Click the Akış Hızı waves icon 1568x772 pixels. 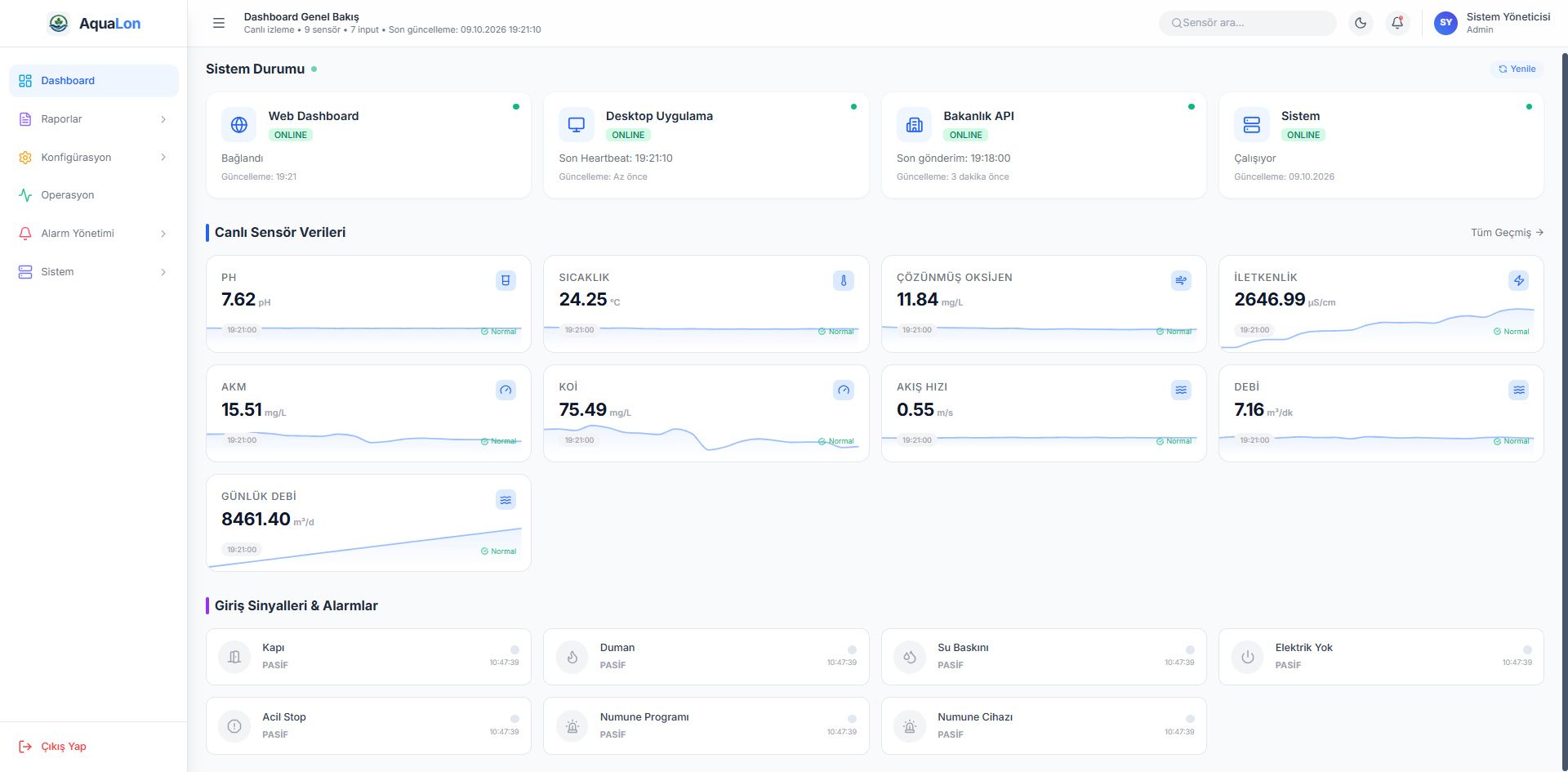click(x=1181, y=390)
